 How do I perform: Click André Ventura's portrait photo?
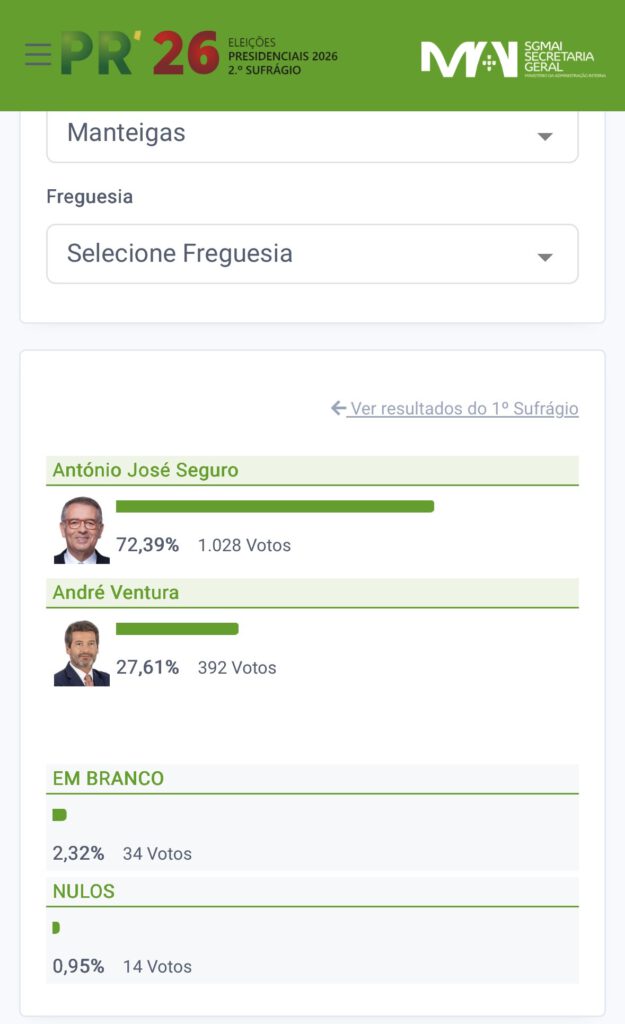point(81,653)
